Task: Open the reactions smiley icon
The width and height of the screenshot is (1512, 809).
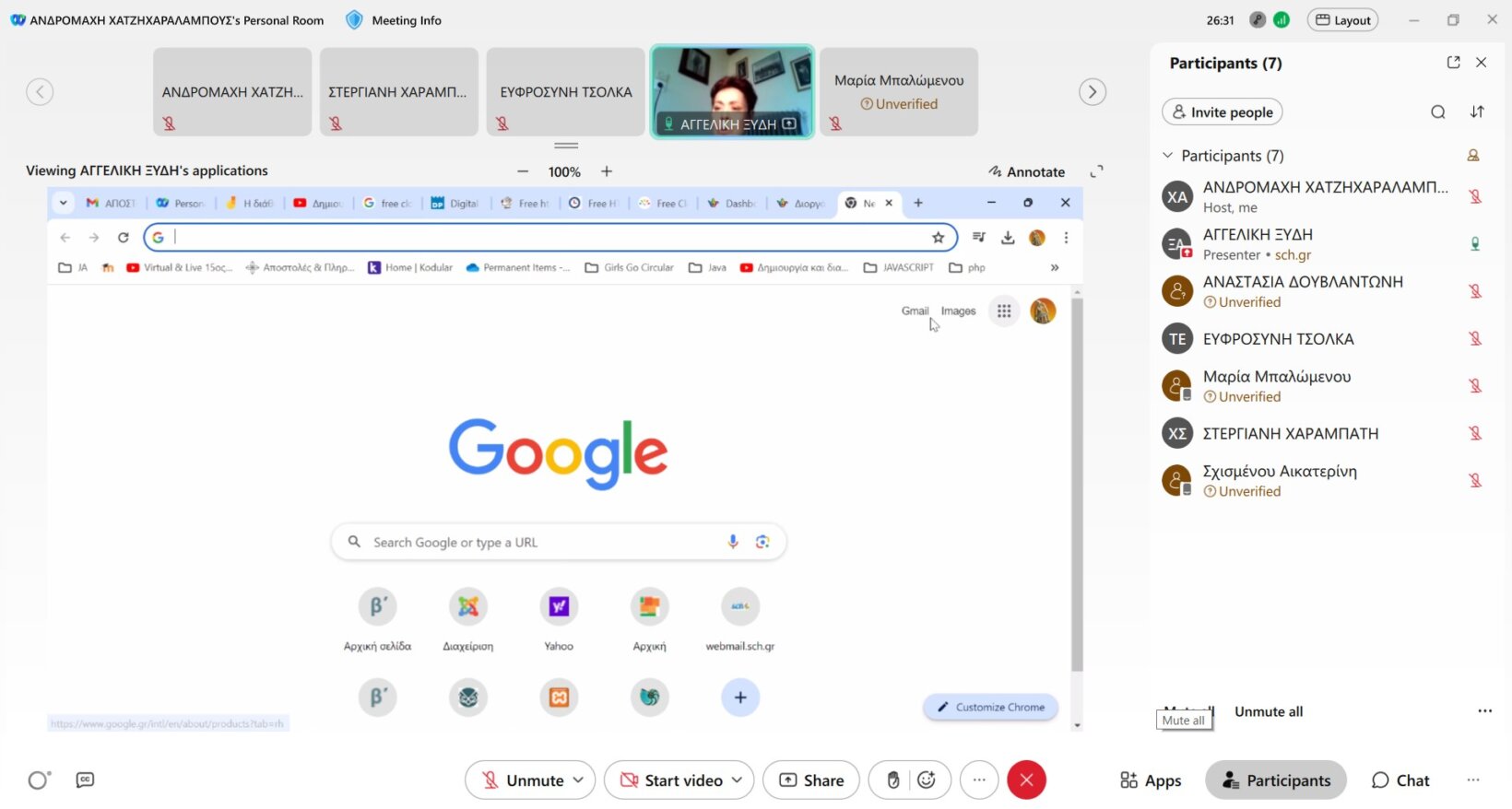Action: tap(927, 780)
